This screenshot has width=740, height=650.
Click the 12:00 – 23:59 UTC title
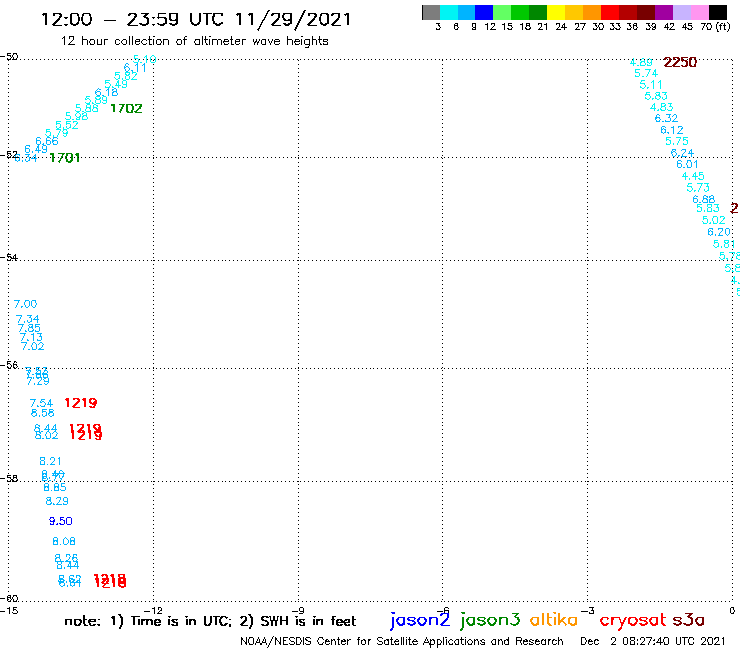[x=196, y=20]
